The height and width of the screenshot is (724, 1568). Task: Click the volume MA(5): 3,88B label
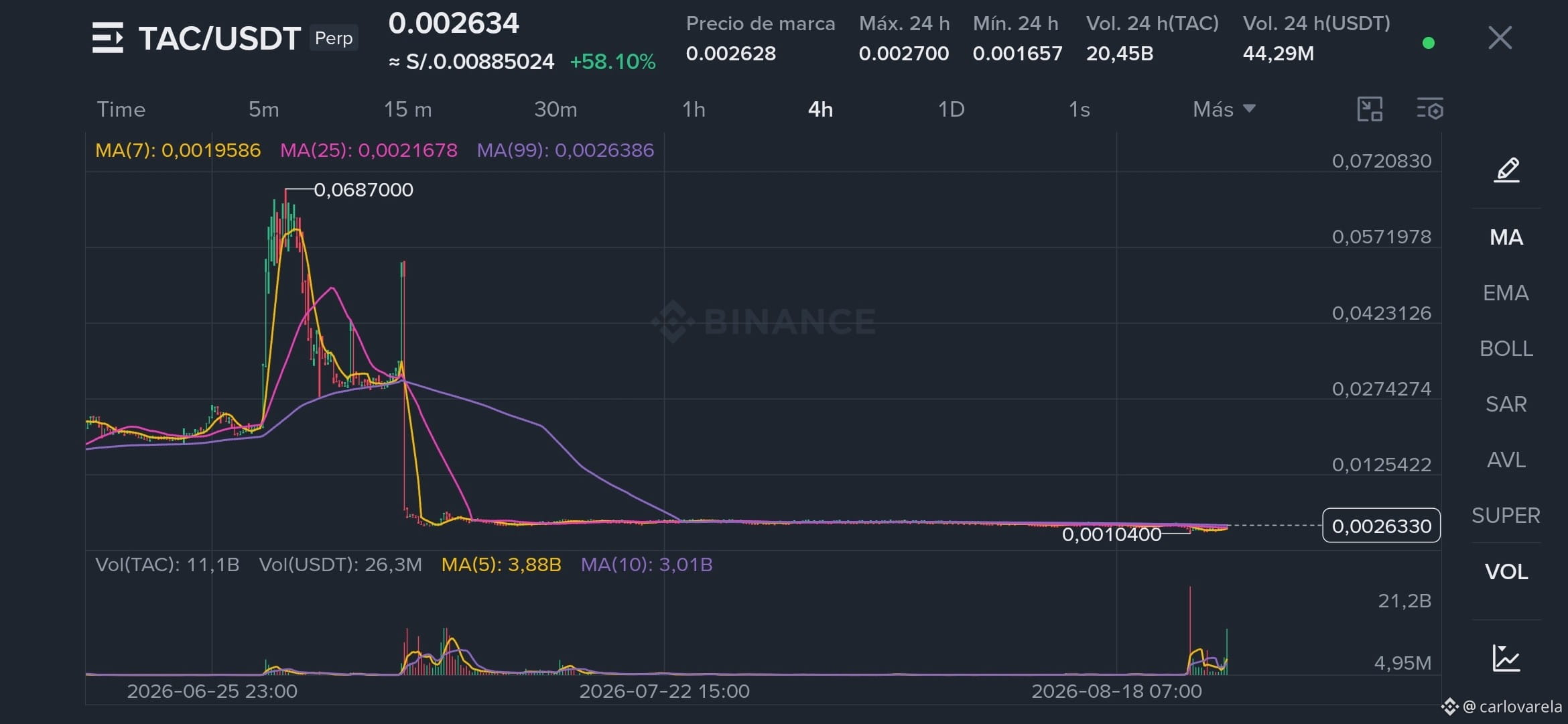(501, 564)
